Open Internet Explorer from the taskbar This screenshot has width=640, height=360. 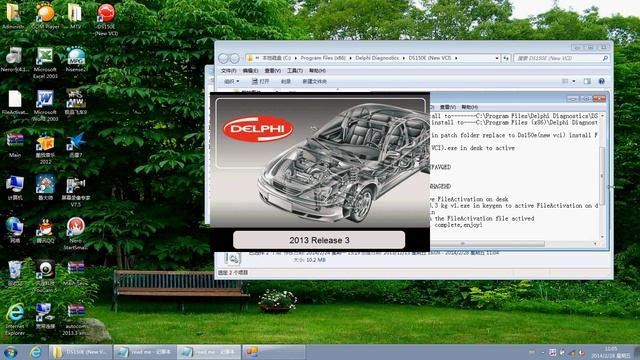(36, 352)
